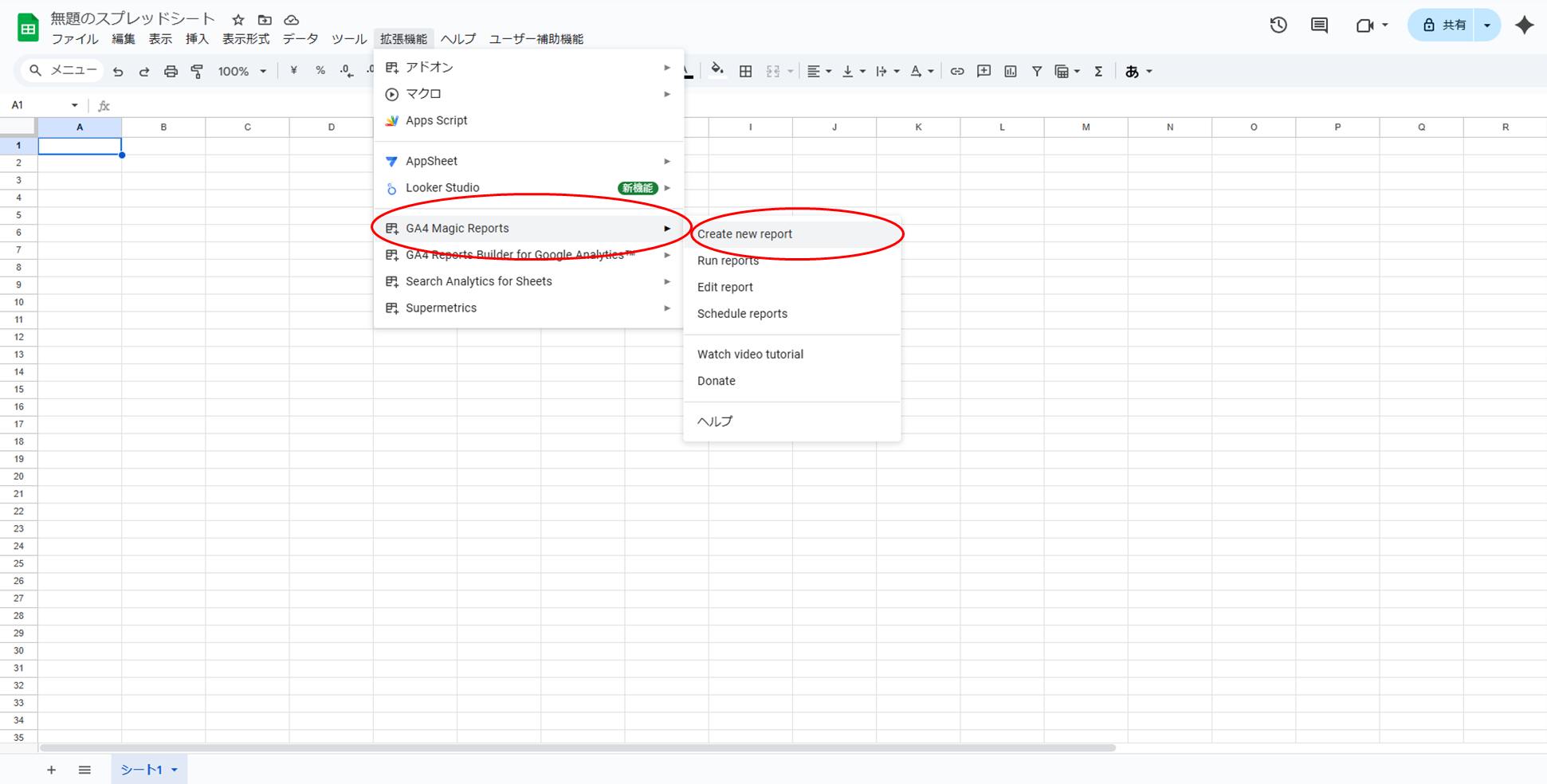This screenshot has width=1547, height=784.
Task: Click the Google Sheets home logo
Action: (28, 28)
